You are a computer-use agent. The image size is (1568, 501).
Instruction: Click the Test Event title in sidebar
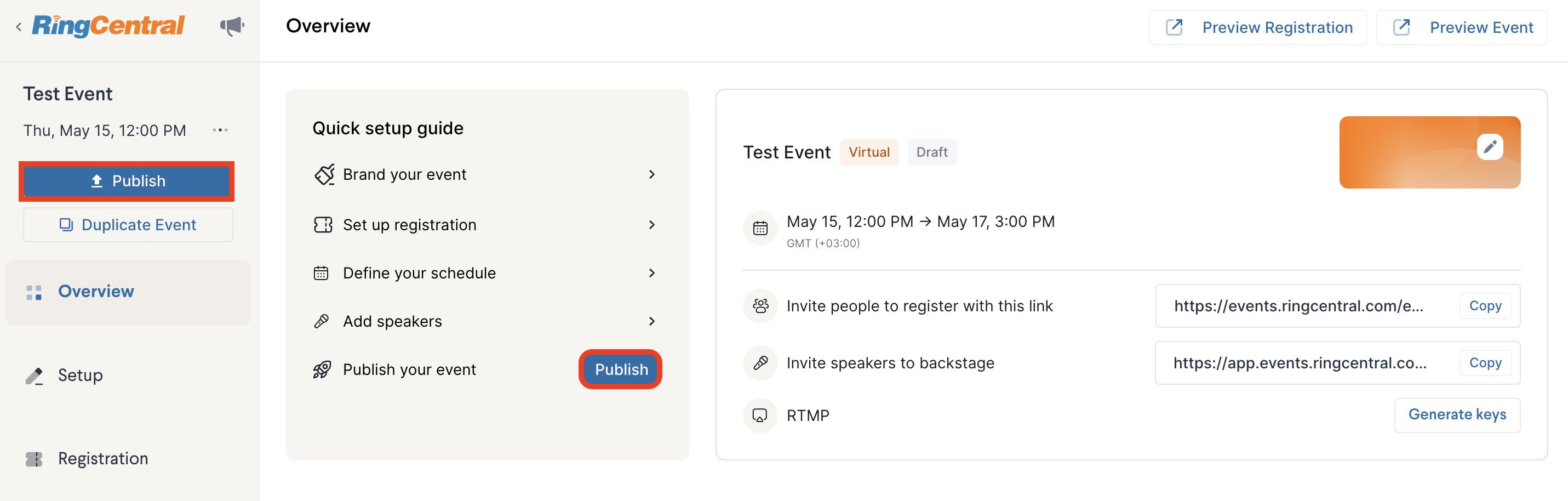click(x=67, y=94)
